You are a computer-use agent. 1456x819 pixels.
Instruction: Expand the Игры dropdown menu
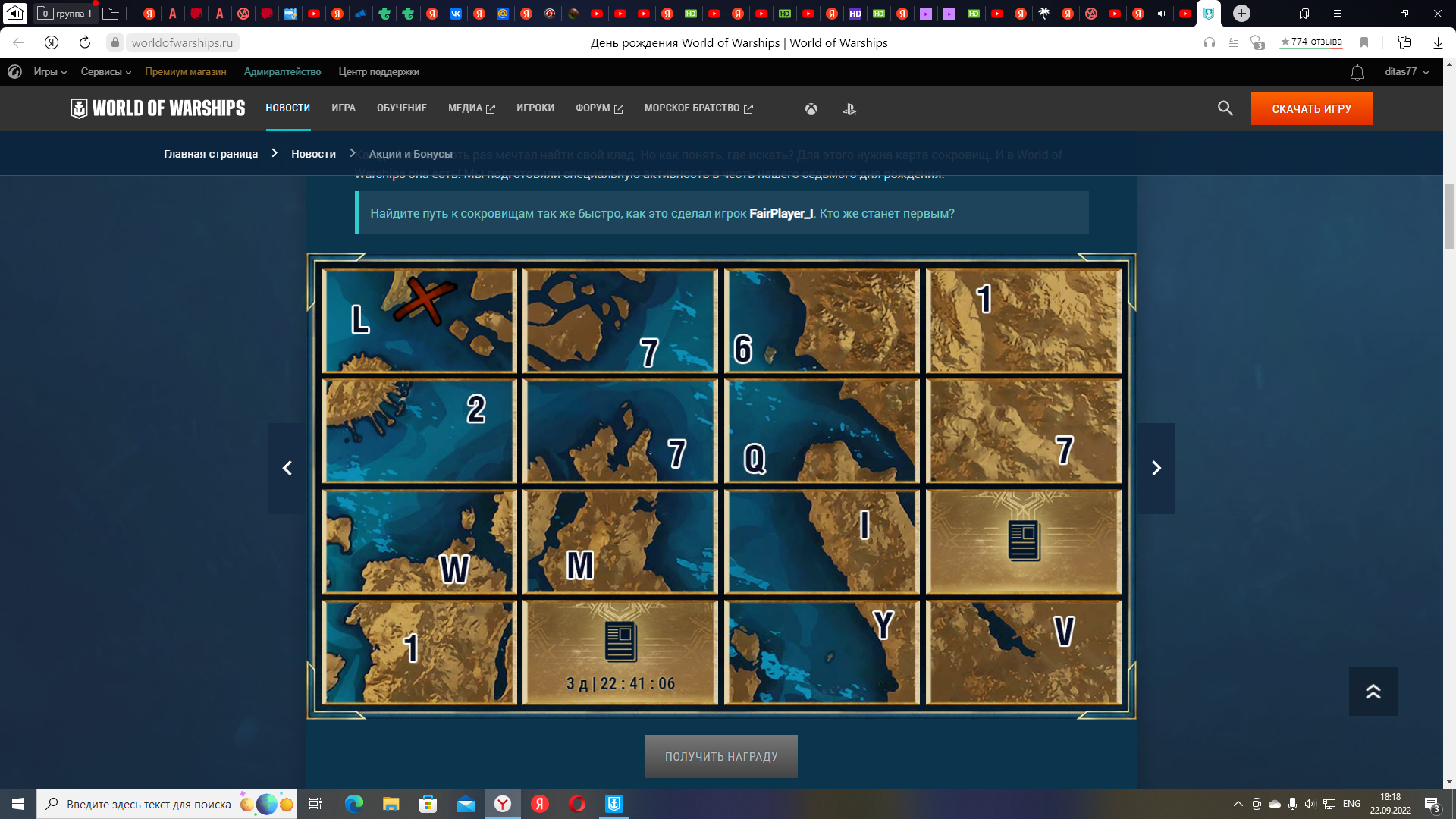click(x=50, y=72)
